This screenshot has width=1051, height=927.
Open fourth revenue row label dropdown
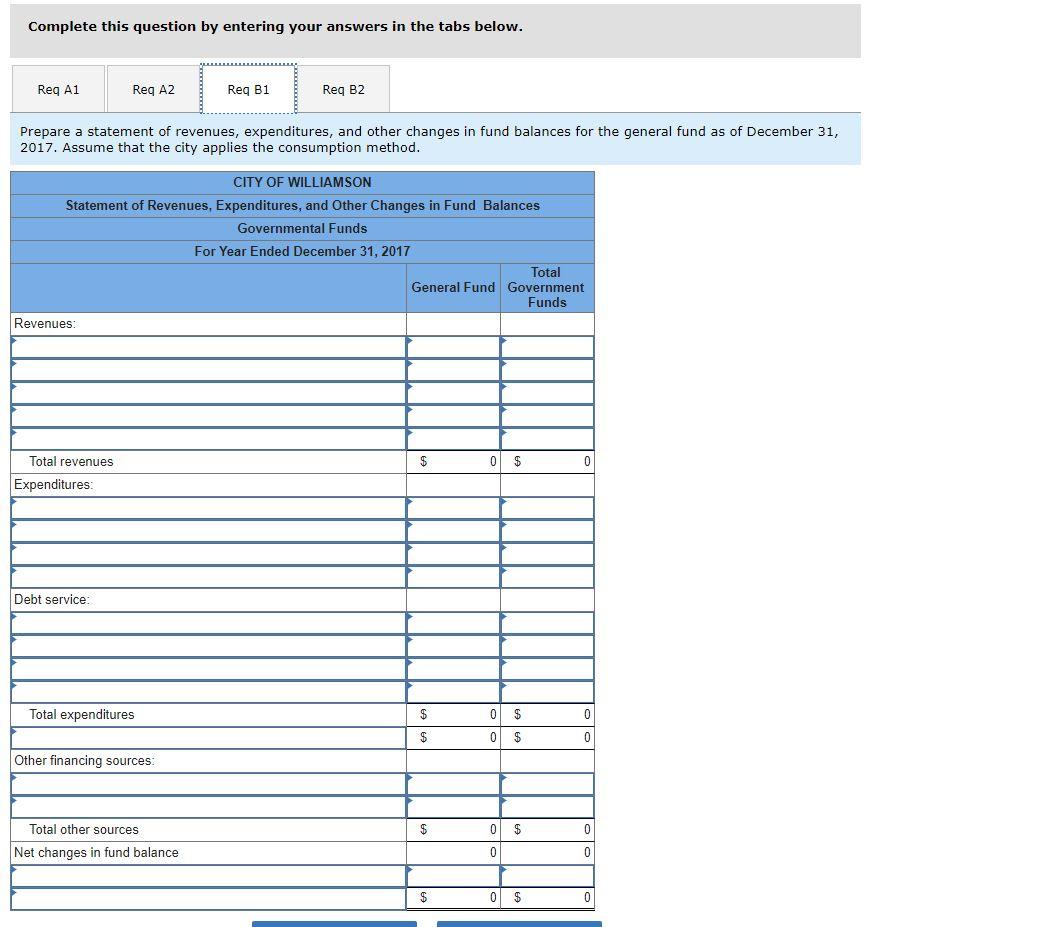point(208,416)
